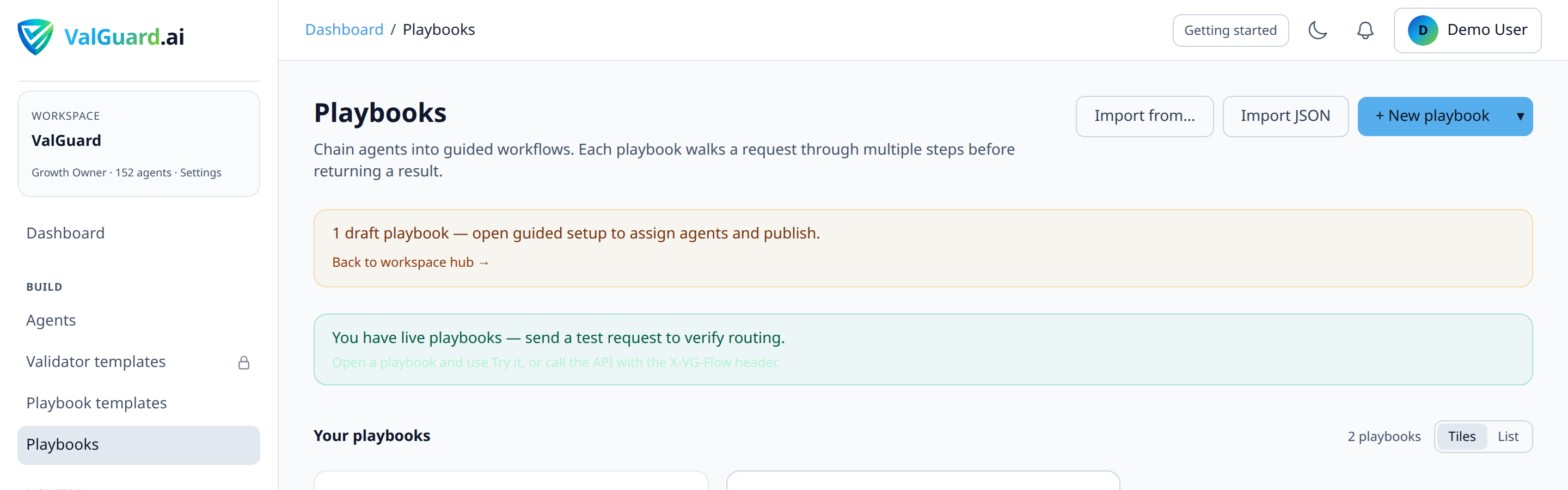1568x490 pixels.
Task: Click the 152 agents text
Action: pyautogui.click(x=143, y=173)
